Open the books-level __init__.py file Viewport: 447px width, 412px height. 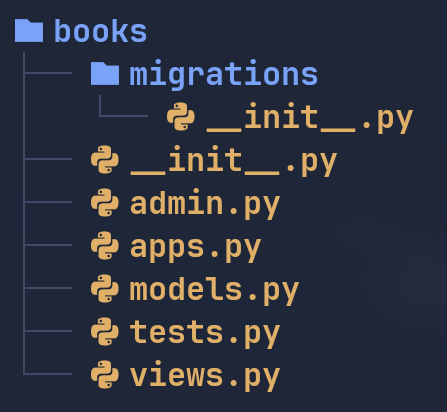[x=234, y=161]
